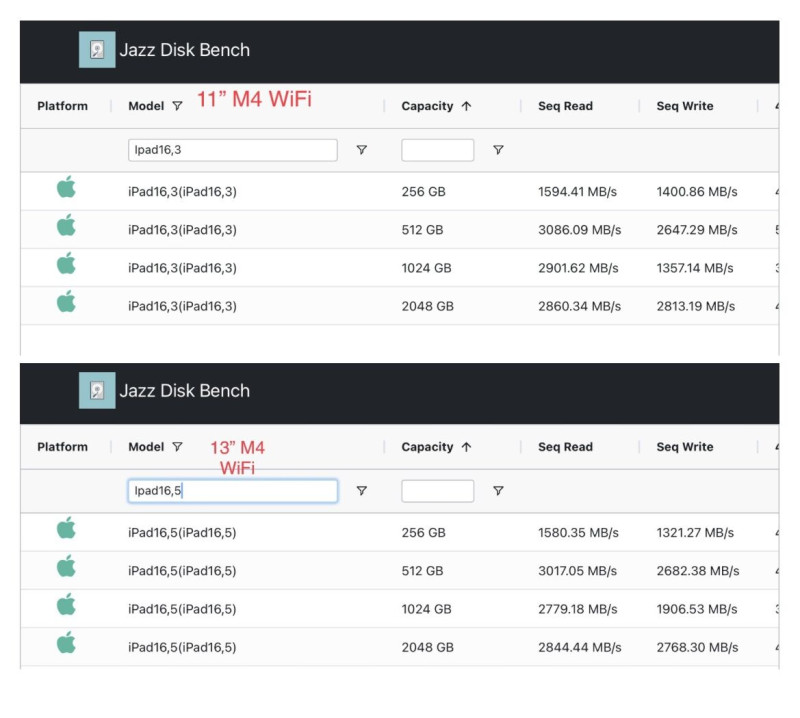Click the empty capacity filter field in the bottom table
This screenshot has height=718, width=800.
tap(438, 491)
